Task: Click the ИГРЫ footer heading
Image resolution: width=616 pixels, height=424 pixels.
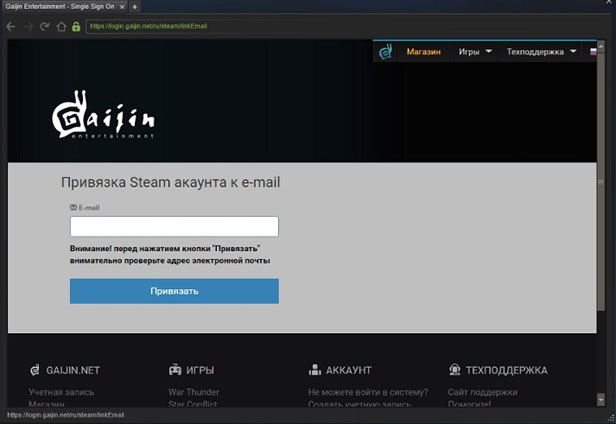Action: pyautogui.click(x=200, y=370)
